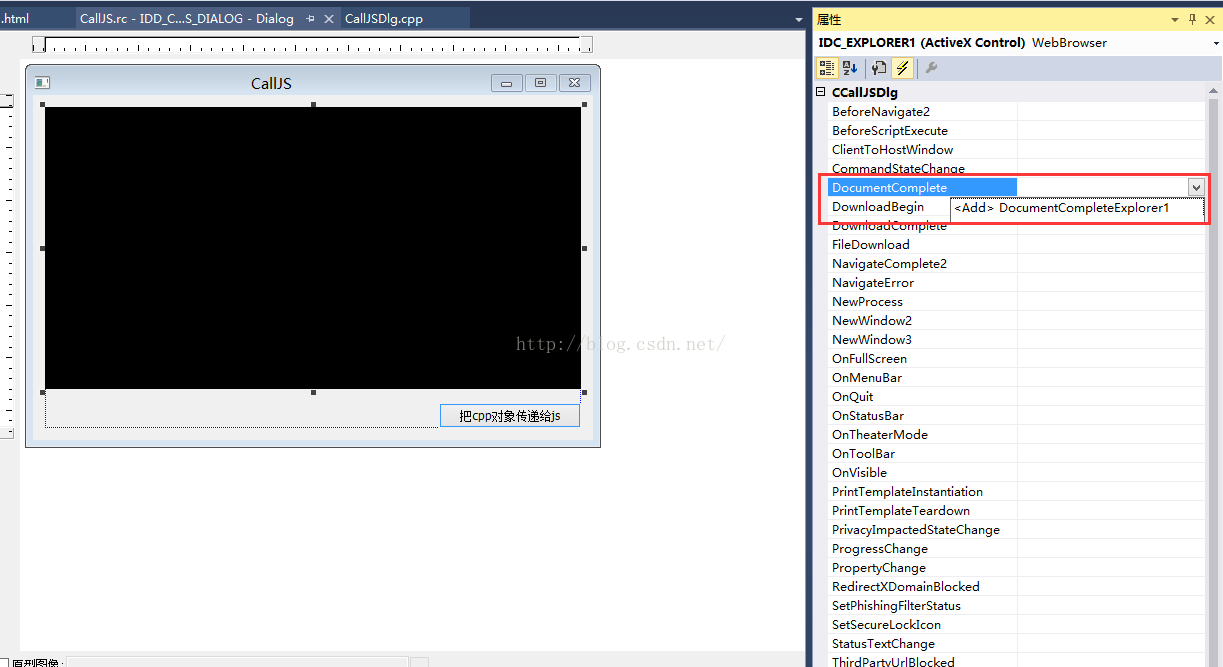Image resolution: width=1223 pixels, height=667 pixels.
Task: Select the Alphabetical sort icon in Properties
Action: click(x=850, y=68)
